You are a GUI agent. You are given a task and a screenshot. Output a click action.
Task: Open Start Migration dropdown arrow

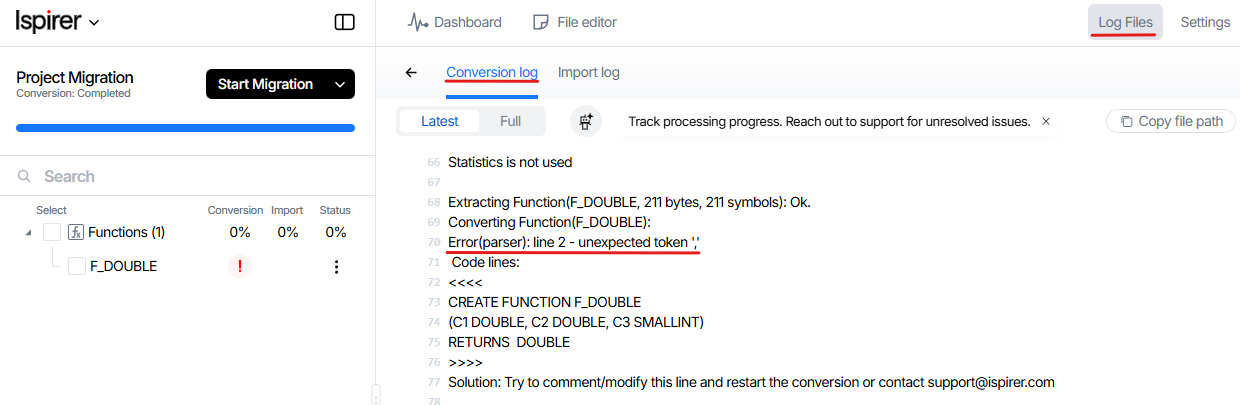[340, 85]
